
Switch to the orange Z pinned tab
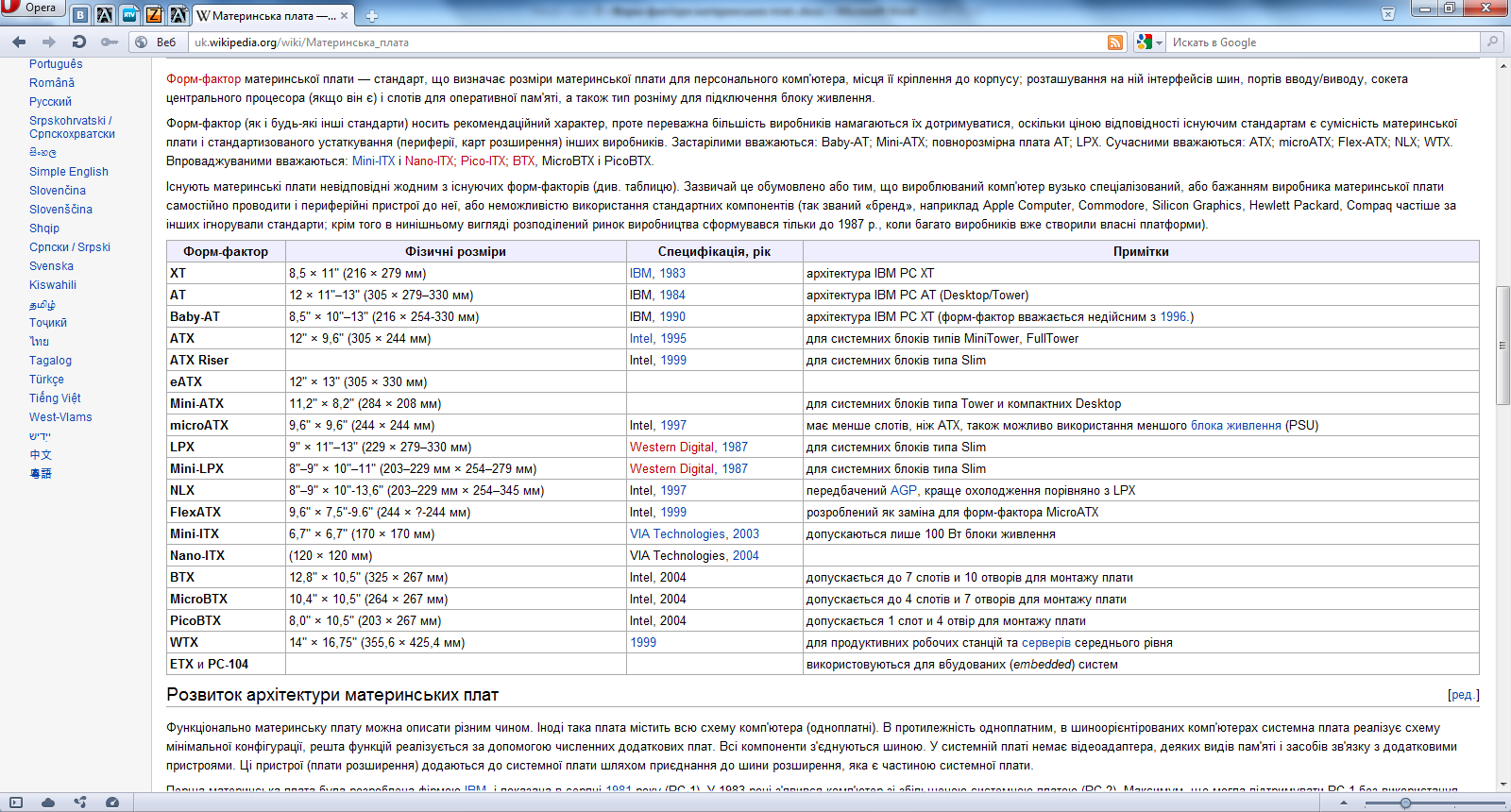click(154, 15)
